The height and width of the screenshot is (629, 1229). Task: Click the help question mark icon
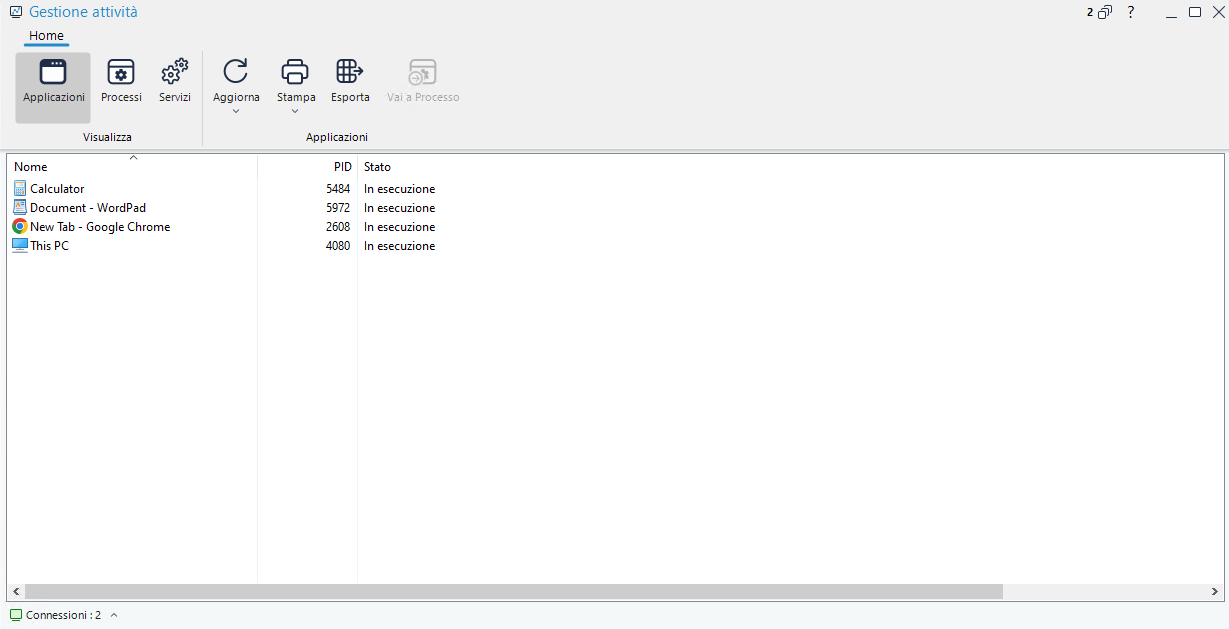point(1131,12)
